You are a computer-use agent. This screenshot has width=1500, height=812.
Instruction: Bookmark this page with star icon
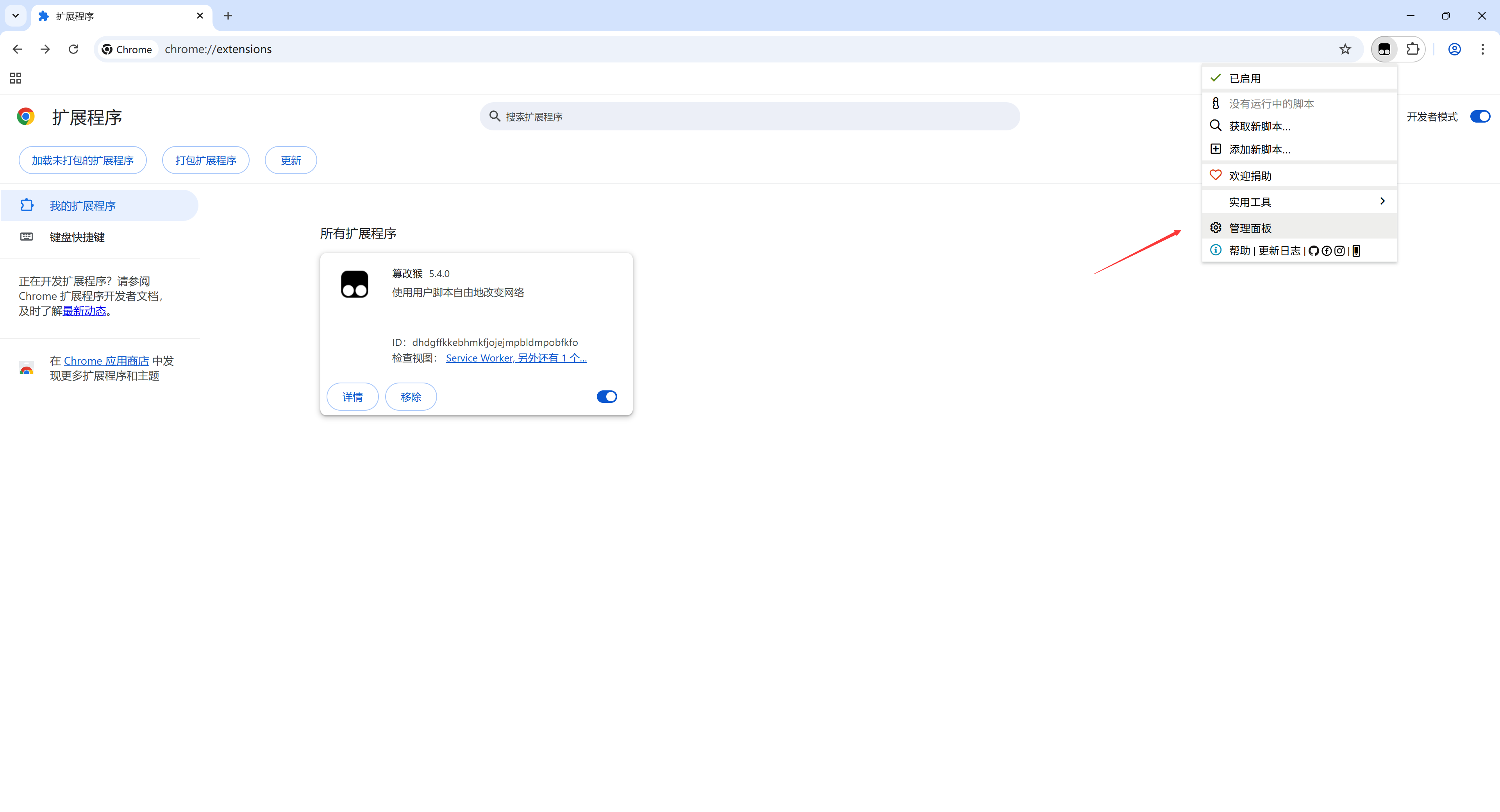click(x=1345, y=50)
